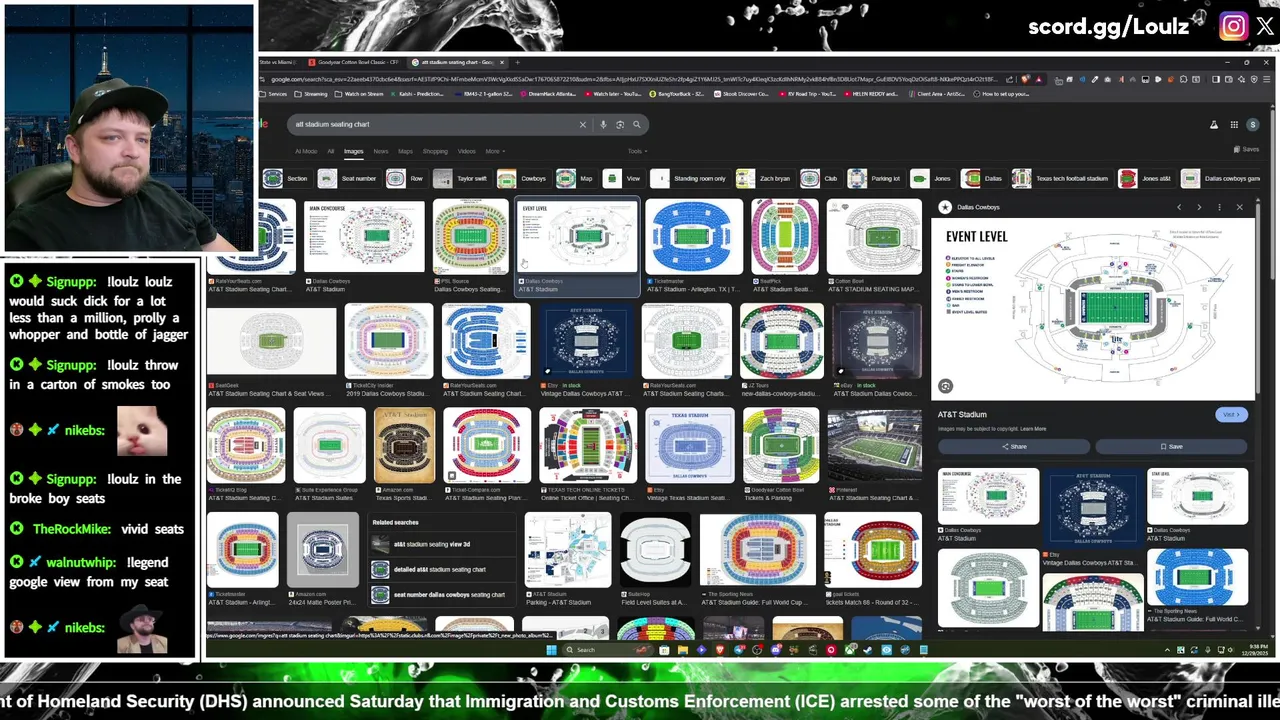Expand the More search categories dropdown

coord(495,151)
